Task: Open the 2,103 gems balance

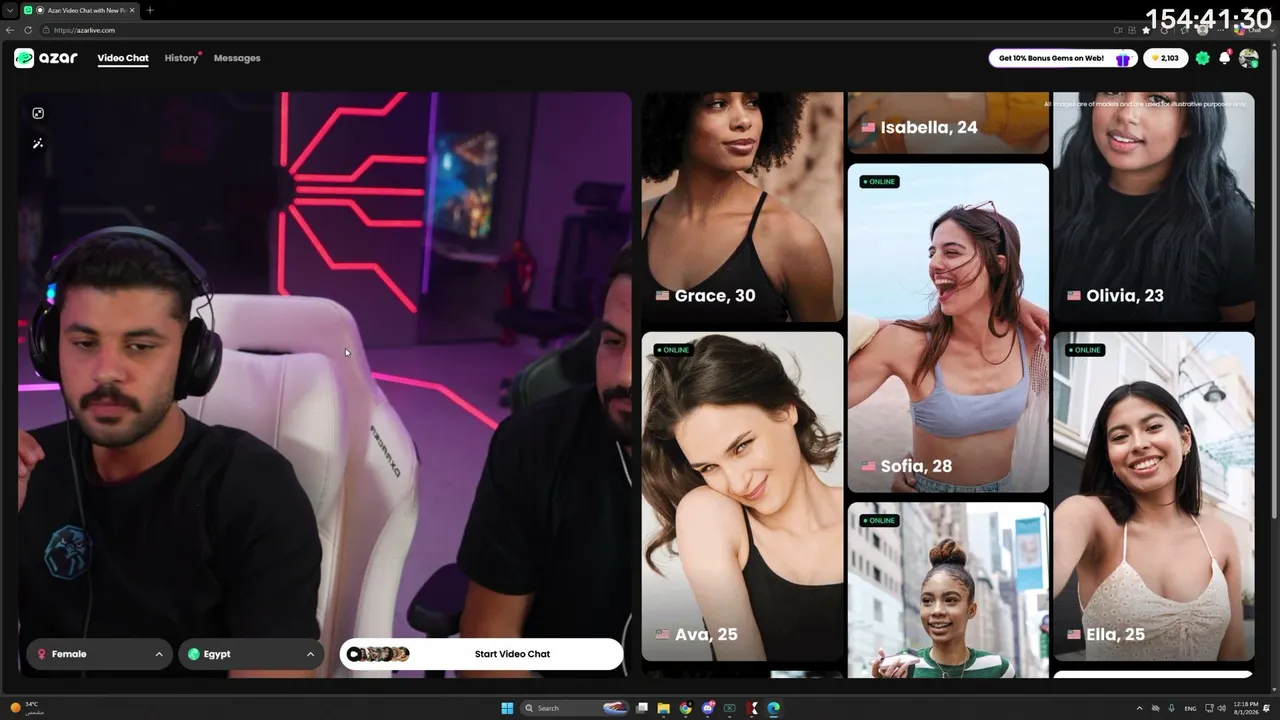Action: [1166, 58]
